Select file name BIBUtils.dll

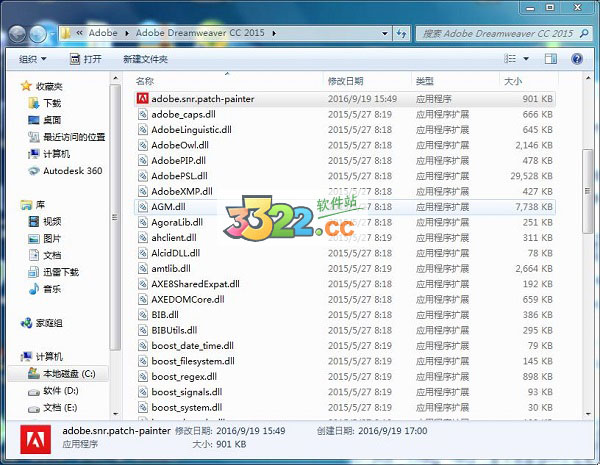(x=174, y=330)
